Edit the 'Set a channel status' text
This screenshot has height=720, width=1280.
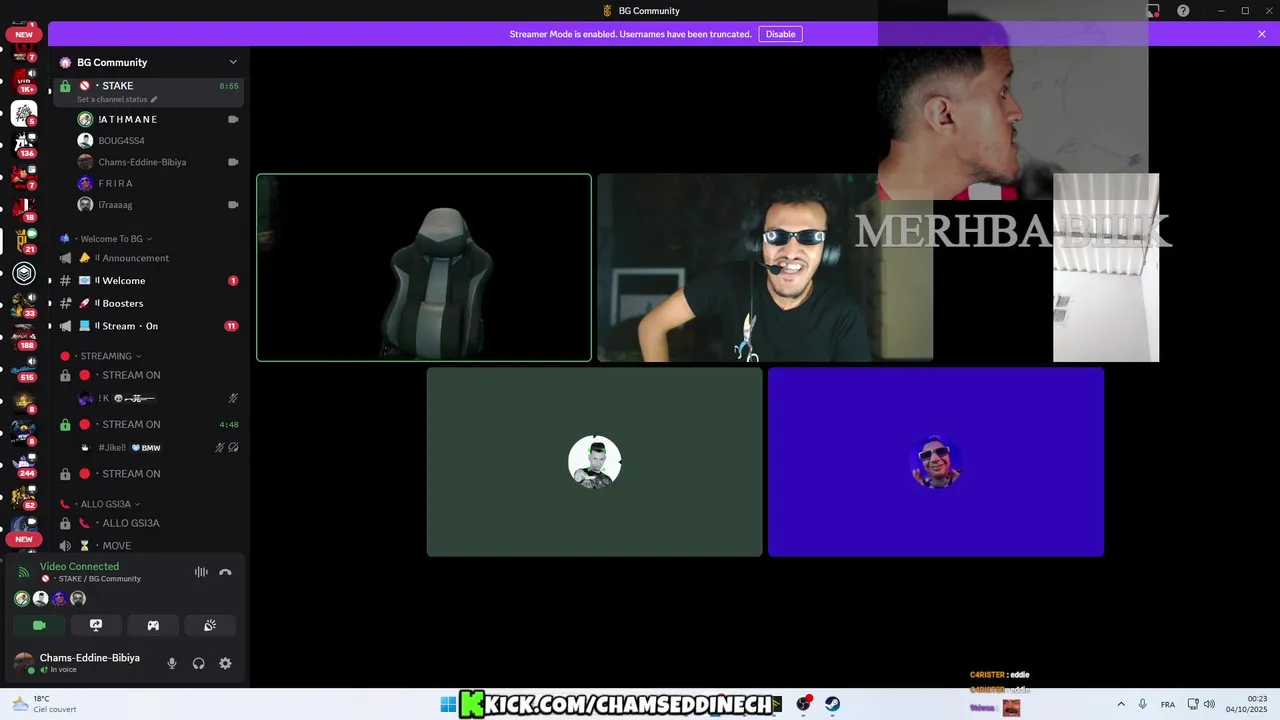[x=117, y=100]
